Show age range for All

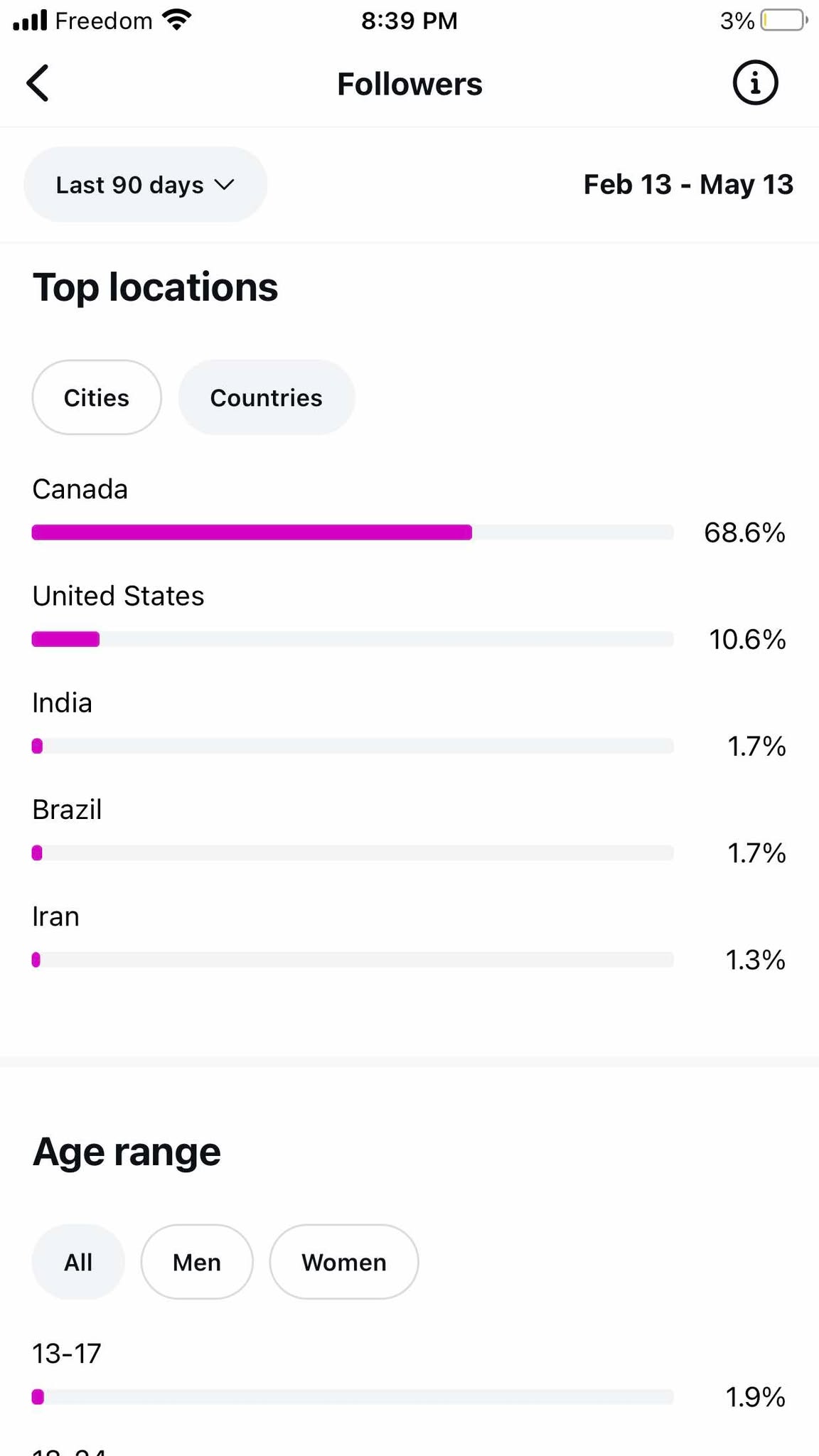(78, 1262)
